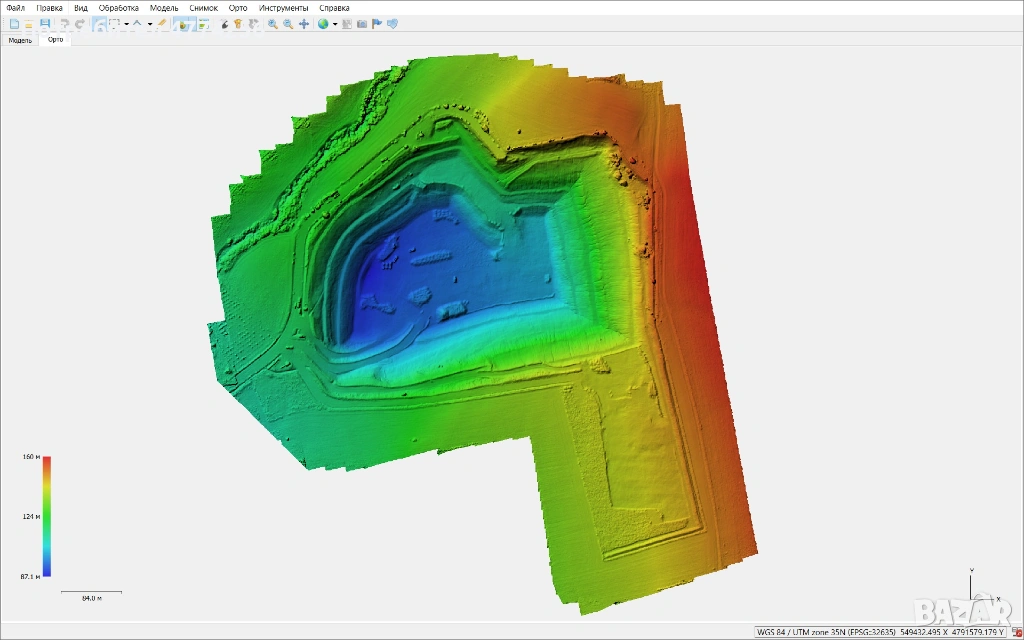Viewport: 1024px width, 640px height.
Task: Click the camera icon in toolbar
Action: [361, 24]
